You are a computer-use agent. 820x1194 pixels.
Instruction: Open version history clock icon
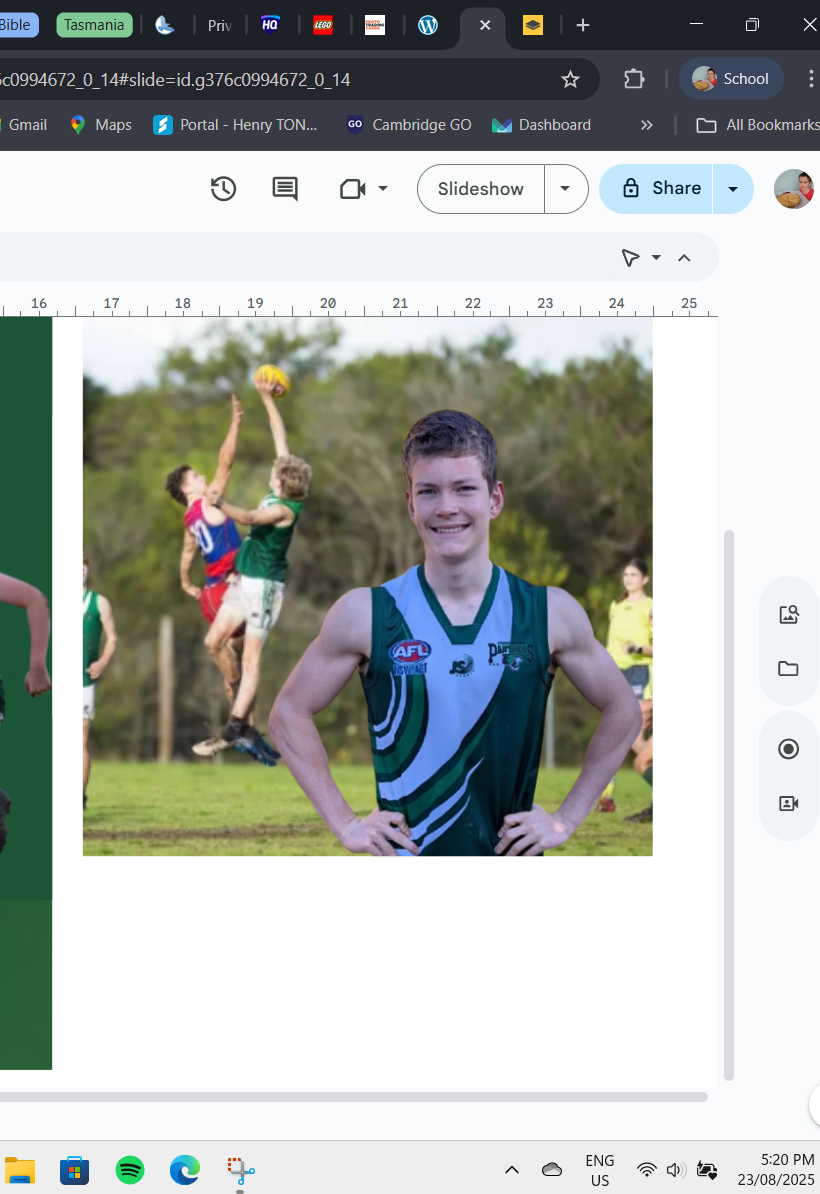coord(223,189)
